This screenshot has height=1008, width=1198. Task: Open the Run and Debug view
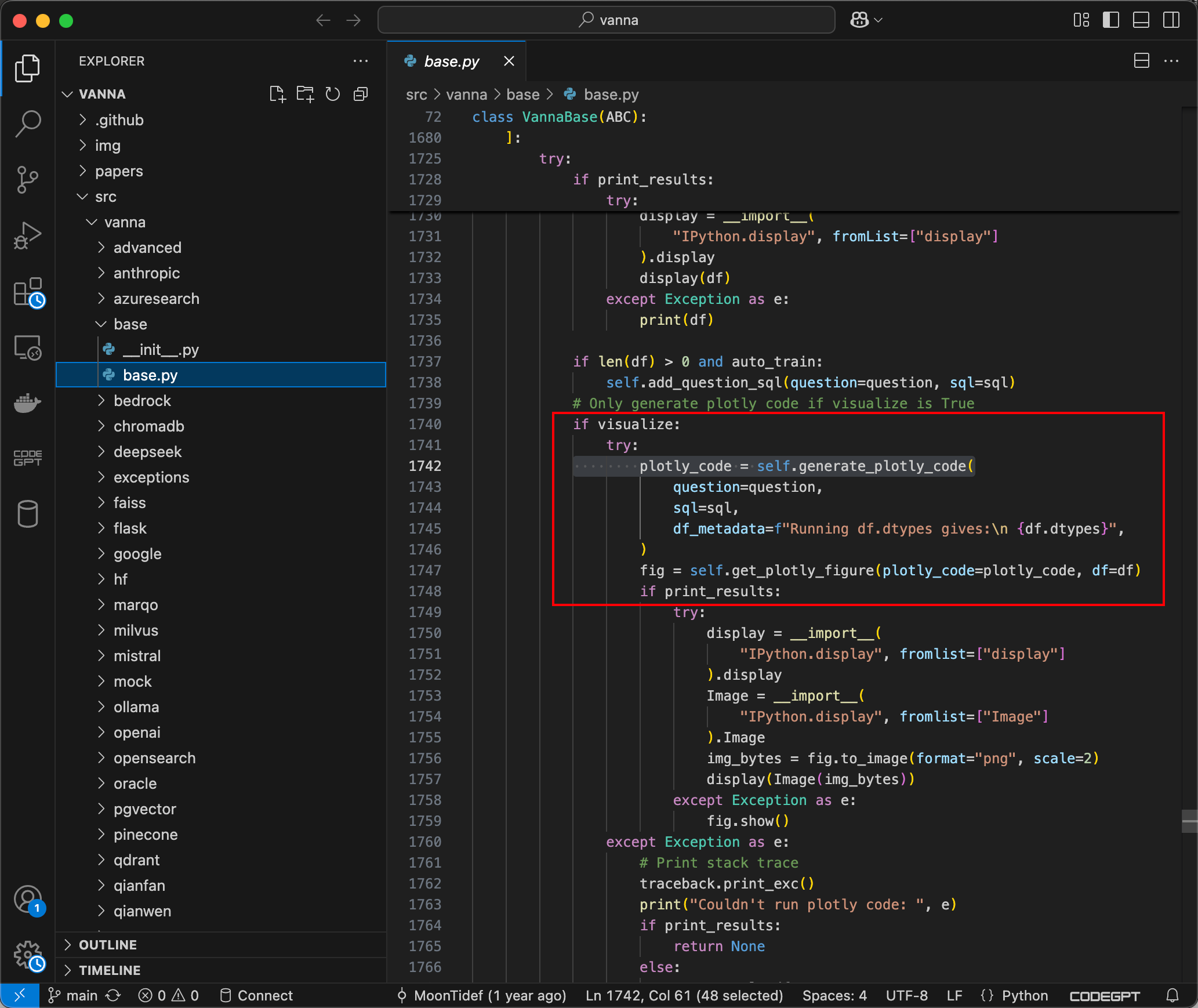(27, 235)
